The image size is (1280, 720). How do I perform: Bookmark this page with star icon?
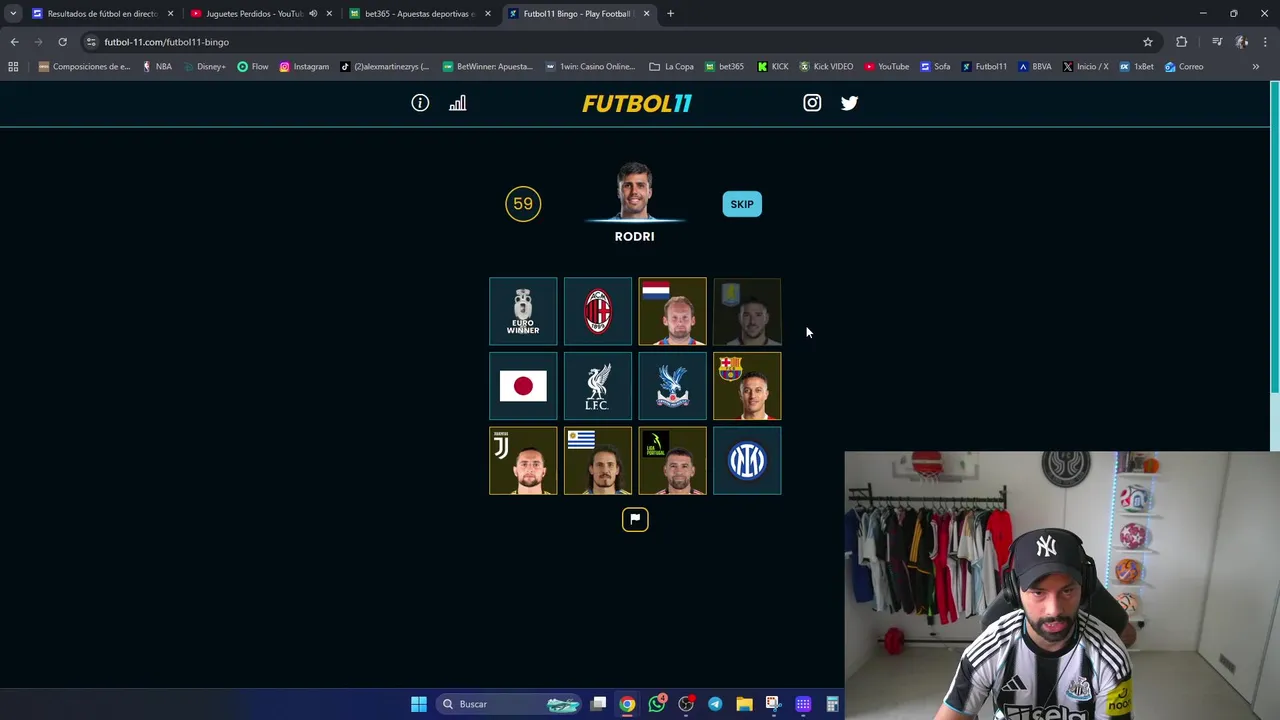[x=1148, y=42]
